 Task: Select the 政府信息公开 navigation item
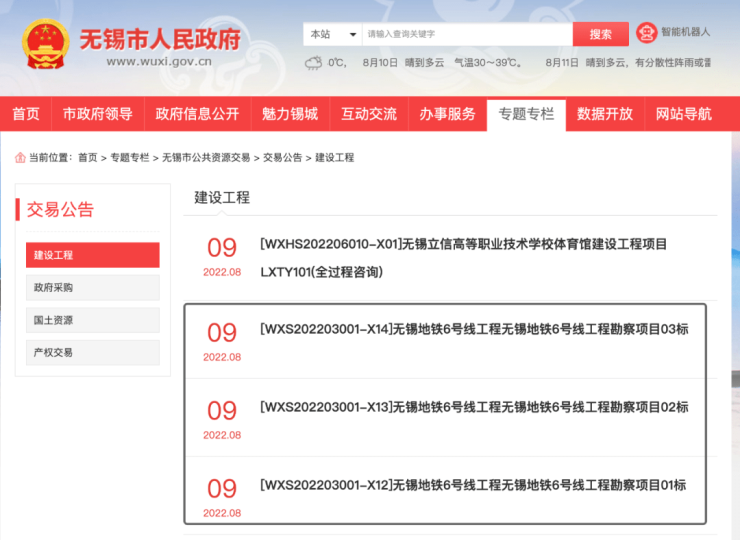197,114
